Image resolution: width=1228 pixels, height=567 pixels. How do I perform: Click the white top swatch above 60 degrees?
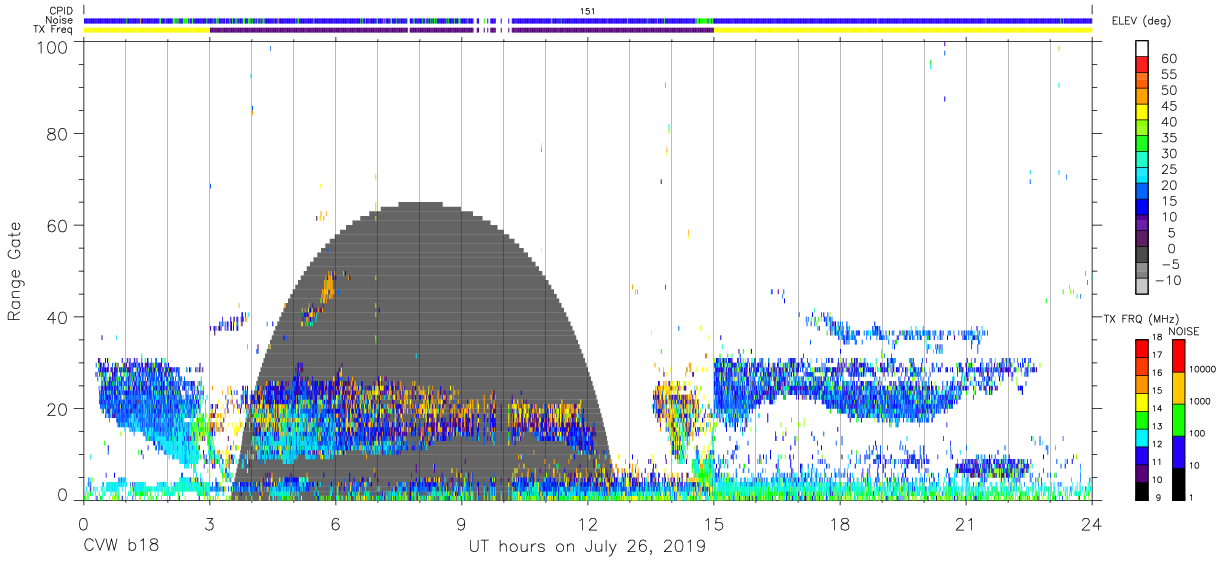(x=1141, y=49)
